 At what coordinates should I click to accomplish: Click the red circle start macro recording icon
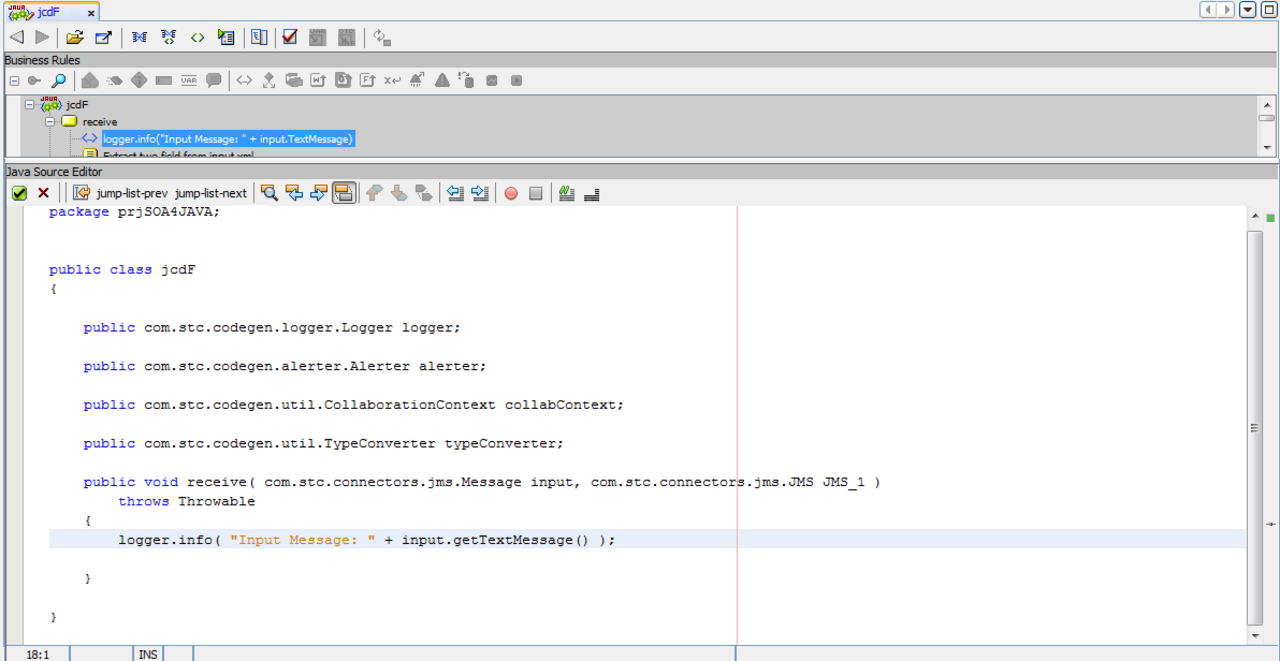pyautogui.click(x=511, y=193)
